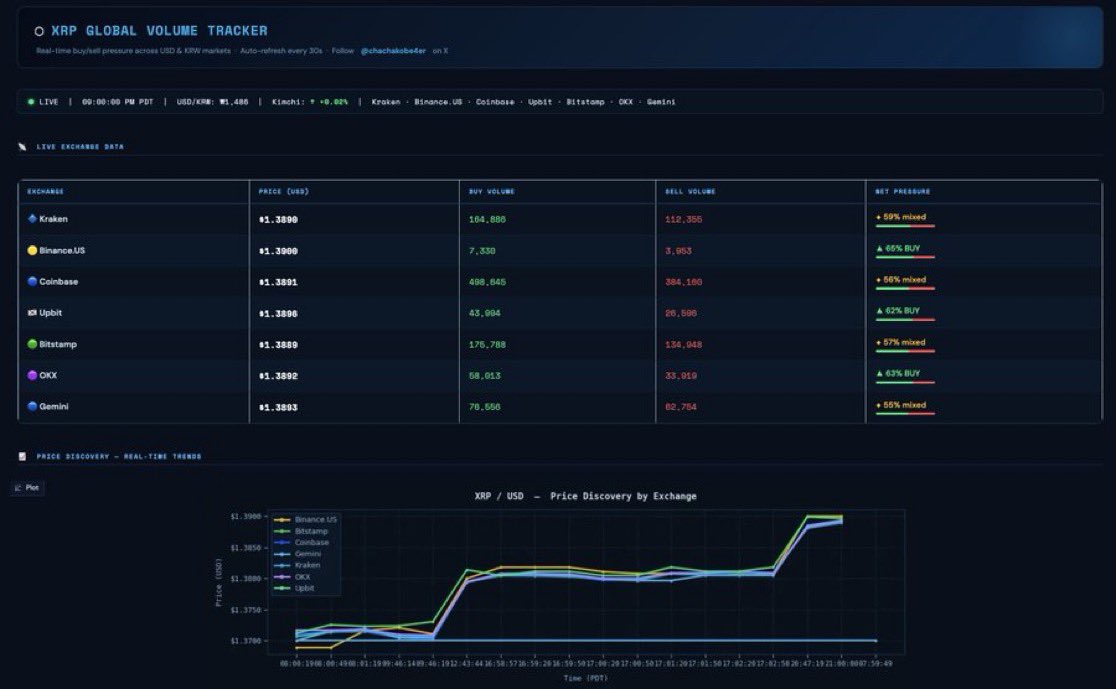Click the OKX row net pressure bar
1116x689 pixels.
(x=905, y=382)
